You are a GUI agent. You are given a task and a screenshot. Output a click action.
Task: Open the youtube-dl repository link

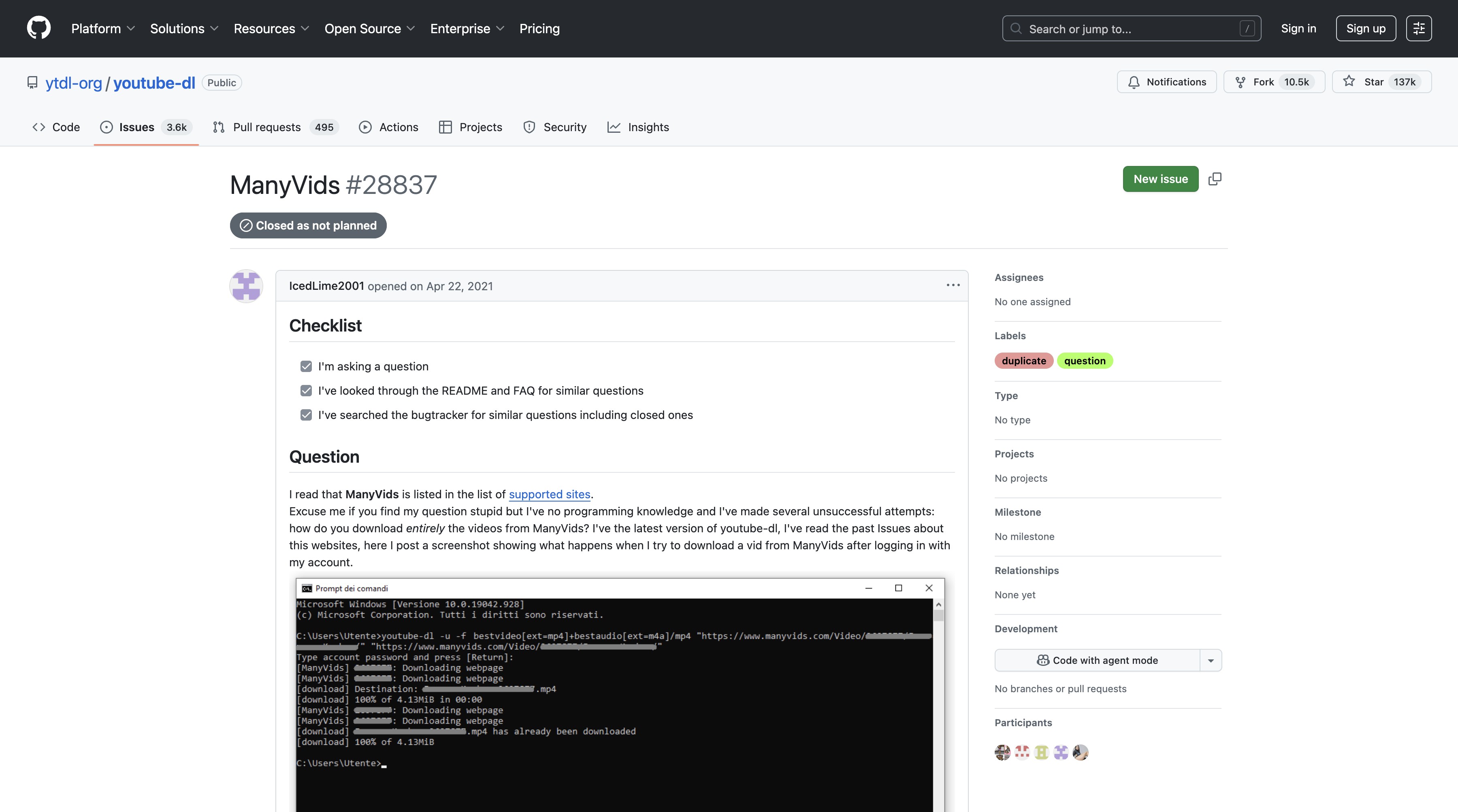tap(154, 83)
